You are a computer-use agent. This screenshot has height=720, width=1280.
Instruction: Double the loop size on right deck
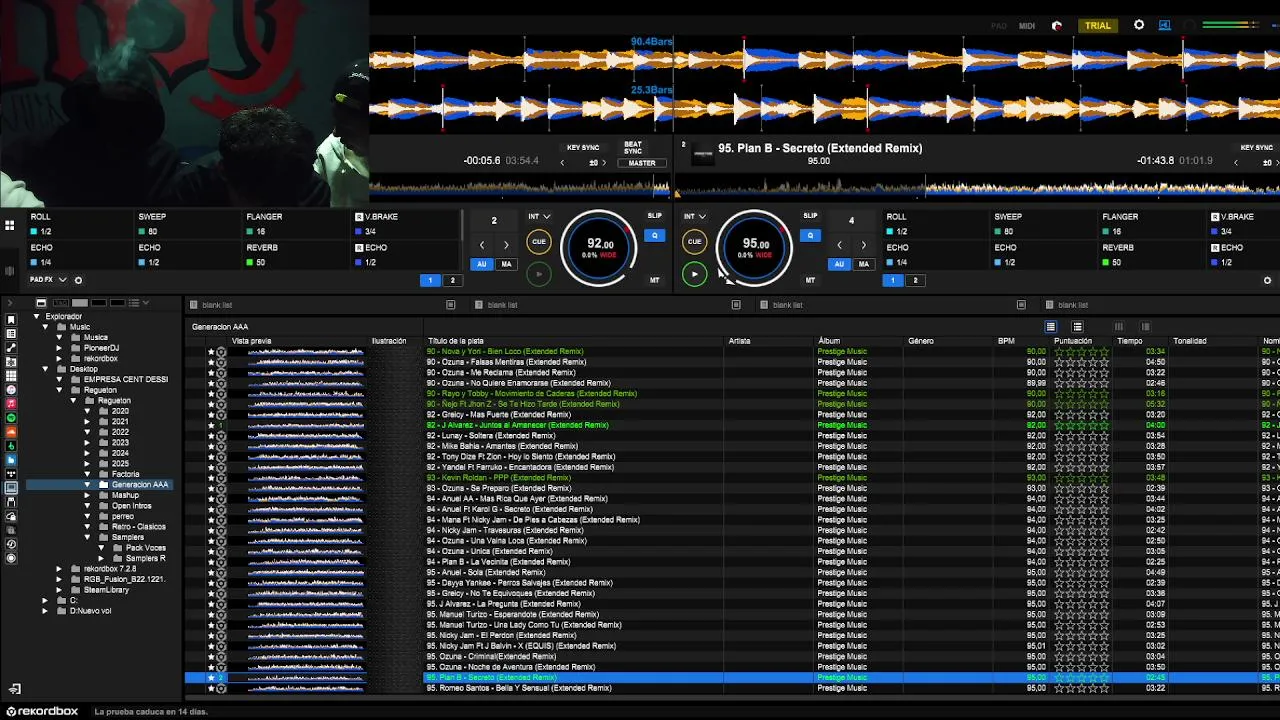point(864,245)
